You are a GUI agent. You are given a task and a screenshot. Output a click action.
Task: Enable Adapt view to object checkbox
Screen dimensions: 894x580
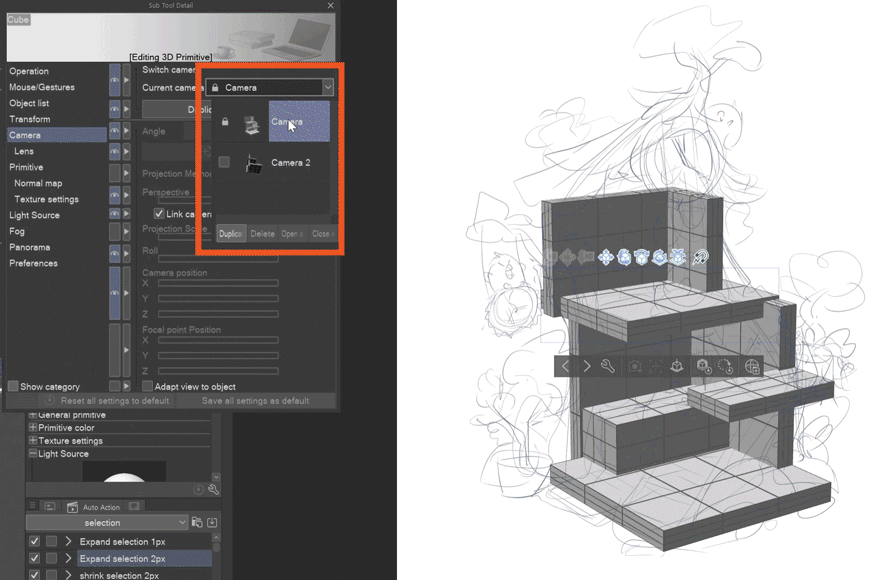pos(148,386)
